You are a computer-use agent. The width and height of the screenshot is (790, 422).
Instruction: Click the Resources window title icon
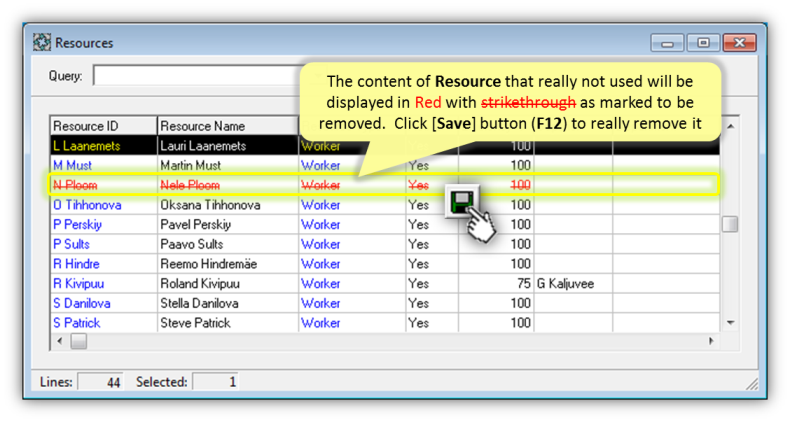click(42, 43)
